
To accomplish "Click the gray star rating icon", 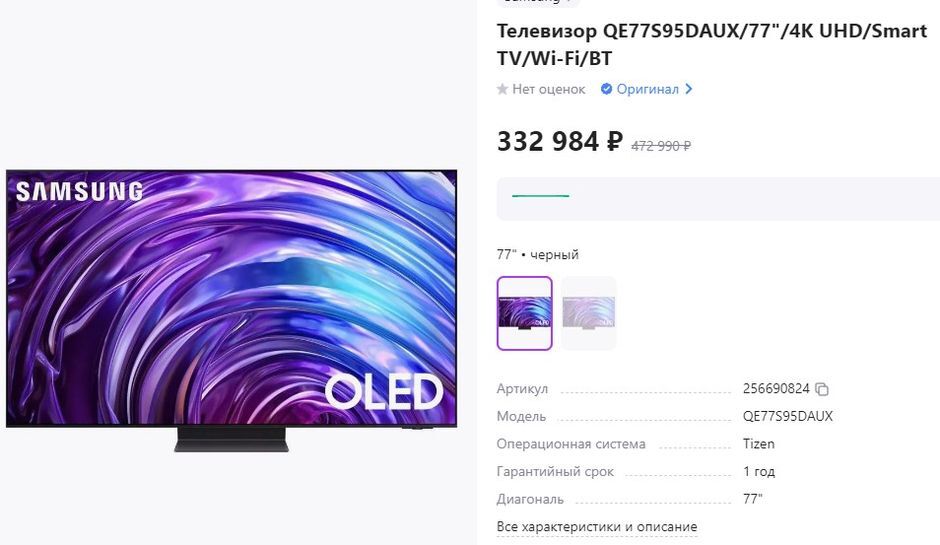I will coord(502,89).
